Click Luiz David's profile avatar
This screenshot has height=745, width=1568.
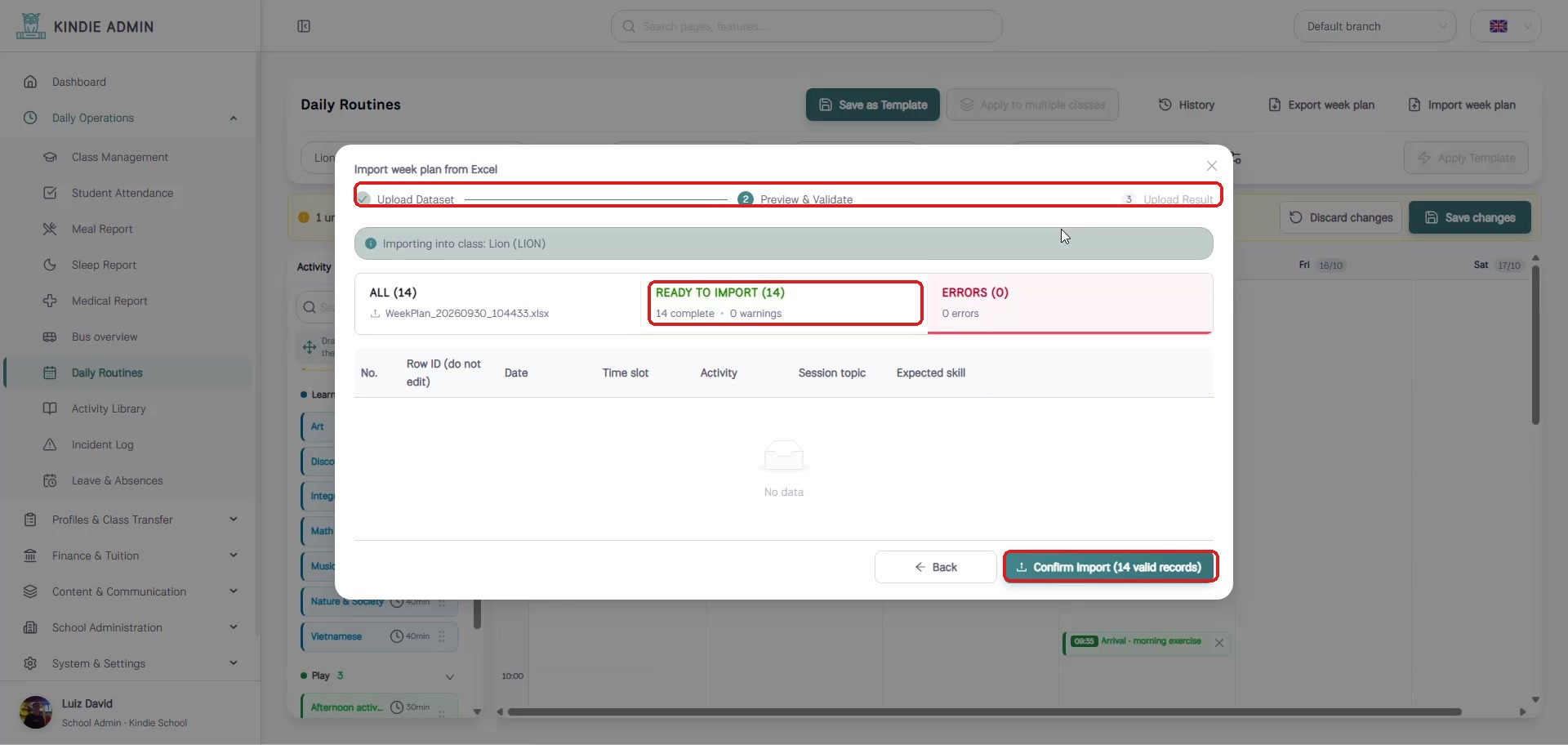(36, 712)
